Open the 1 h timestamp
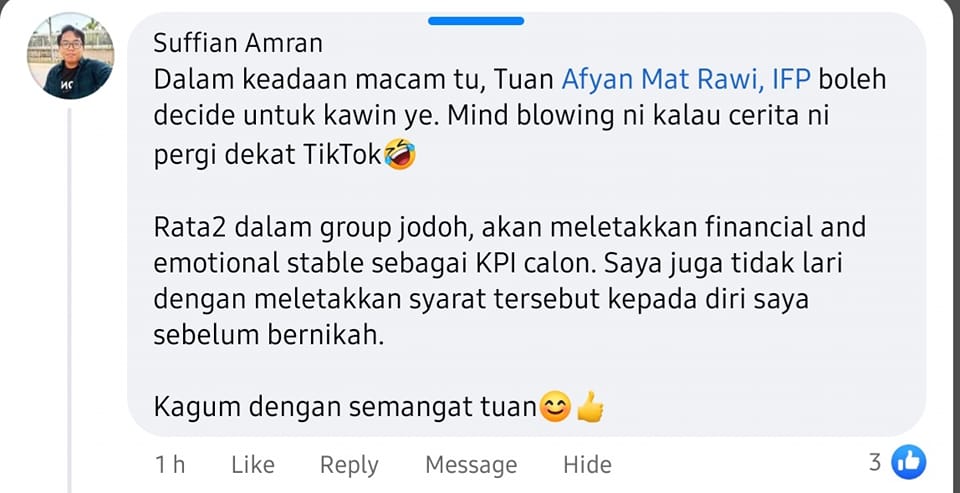Screen dimensions: 960x493 (170, 465)
